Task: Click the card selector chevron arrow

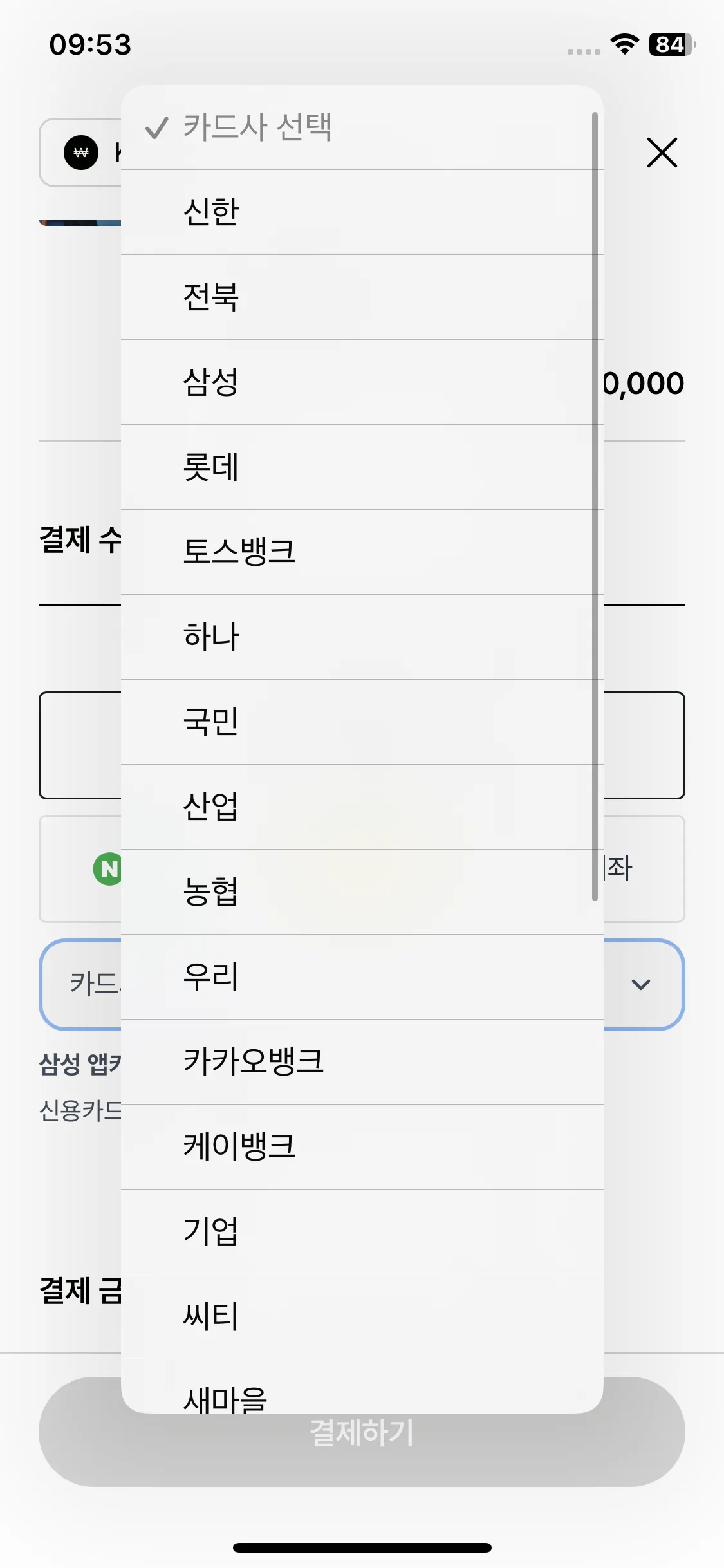Action: (x=641, y=984)
